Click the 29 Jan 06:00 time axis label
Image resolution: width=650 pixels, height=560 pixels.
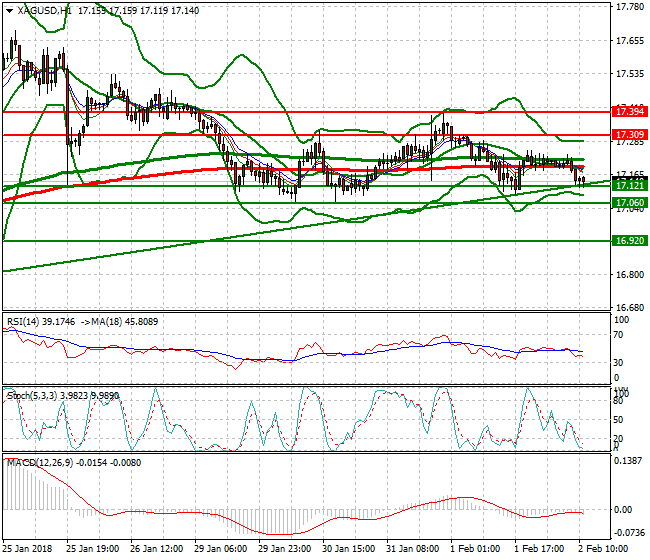[221, 549]
